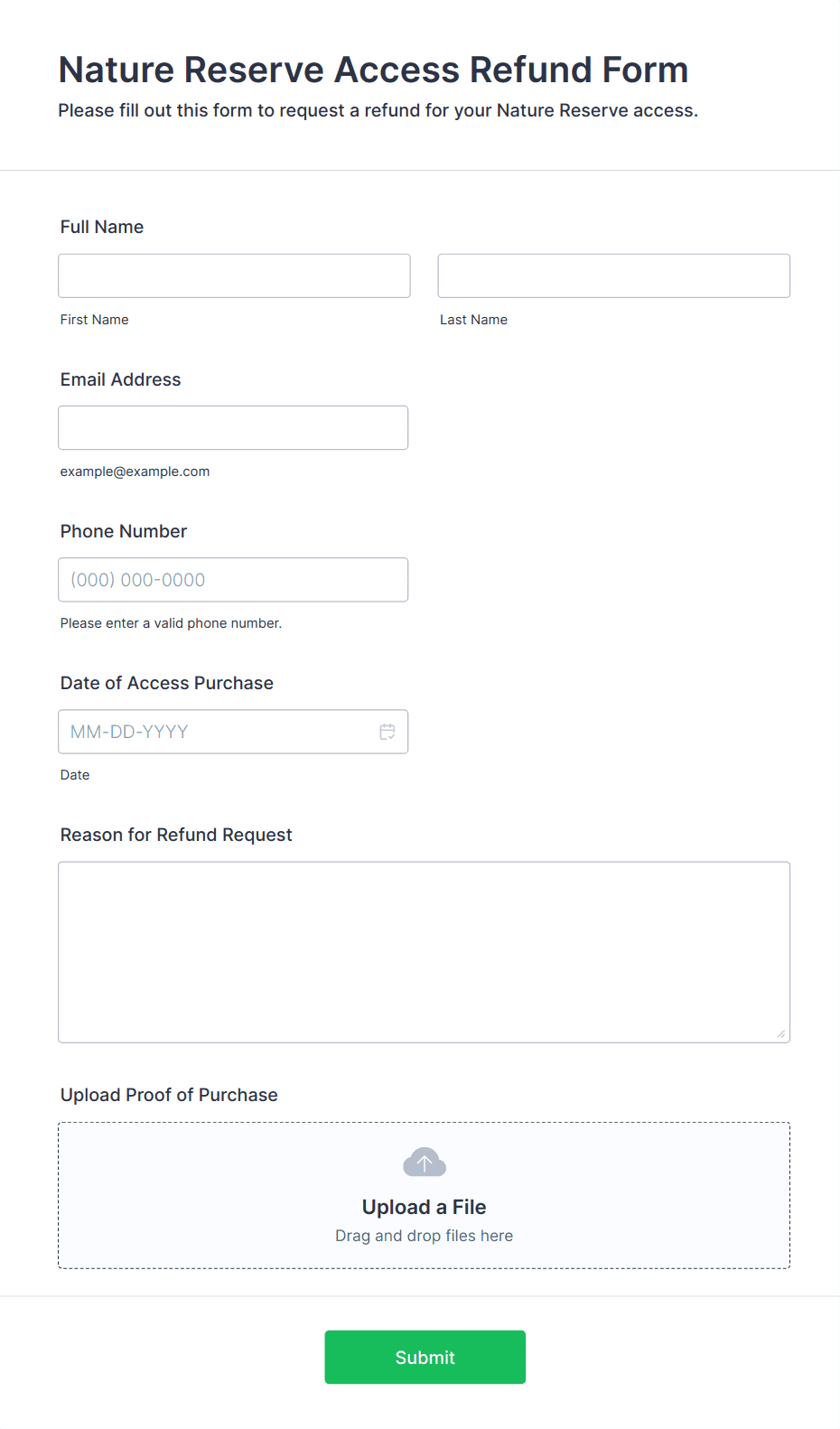Click the "Date of Access Purchase" label

[167, 683]
